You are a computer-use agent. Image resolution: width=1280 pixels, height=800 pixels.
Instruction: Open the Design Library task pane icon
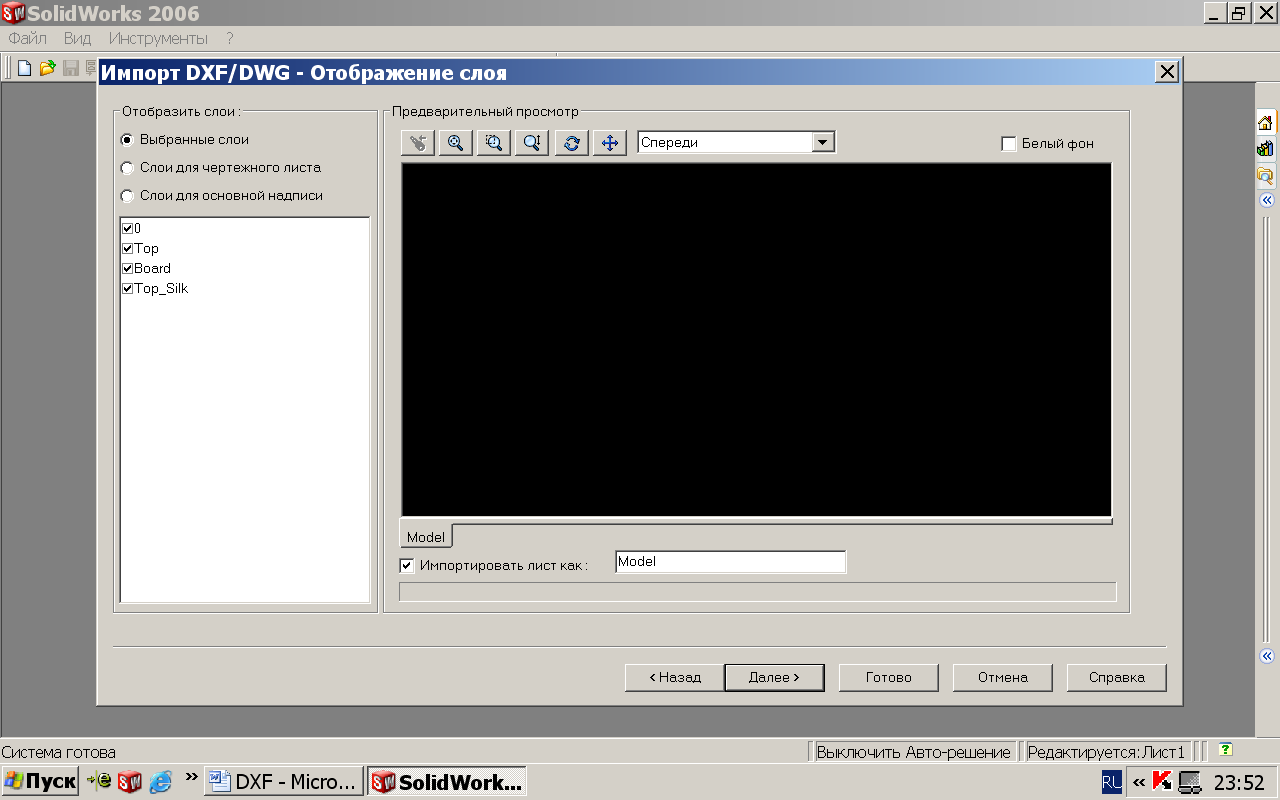(x=1265, y=149)
